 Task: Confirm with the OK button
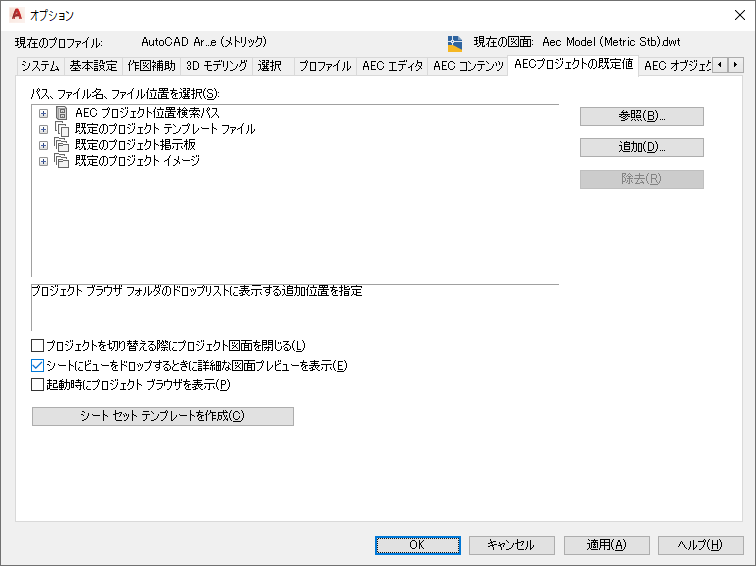(x=418, y=545)
